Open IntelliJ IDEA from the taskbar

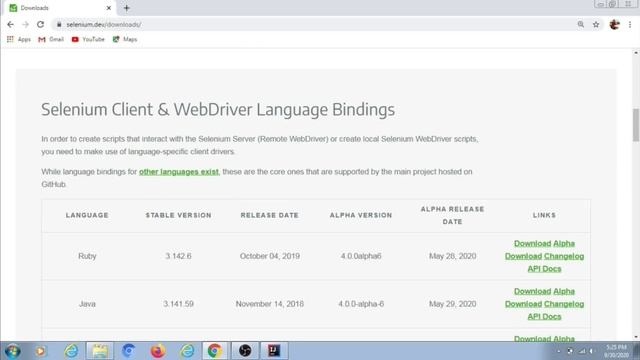click(274, 351)
